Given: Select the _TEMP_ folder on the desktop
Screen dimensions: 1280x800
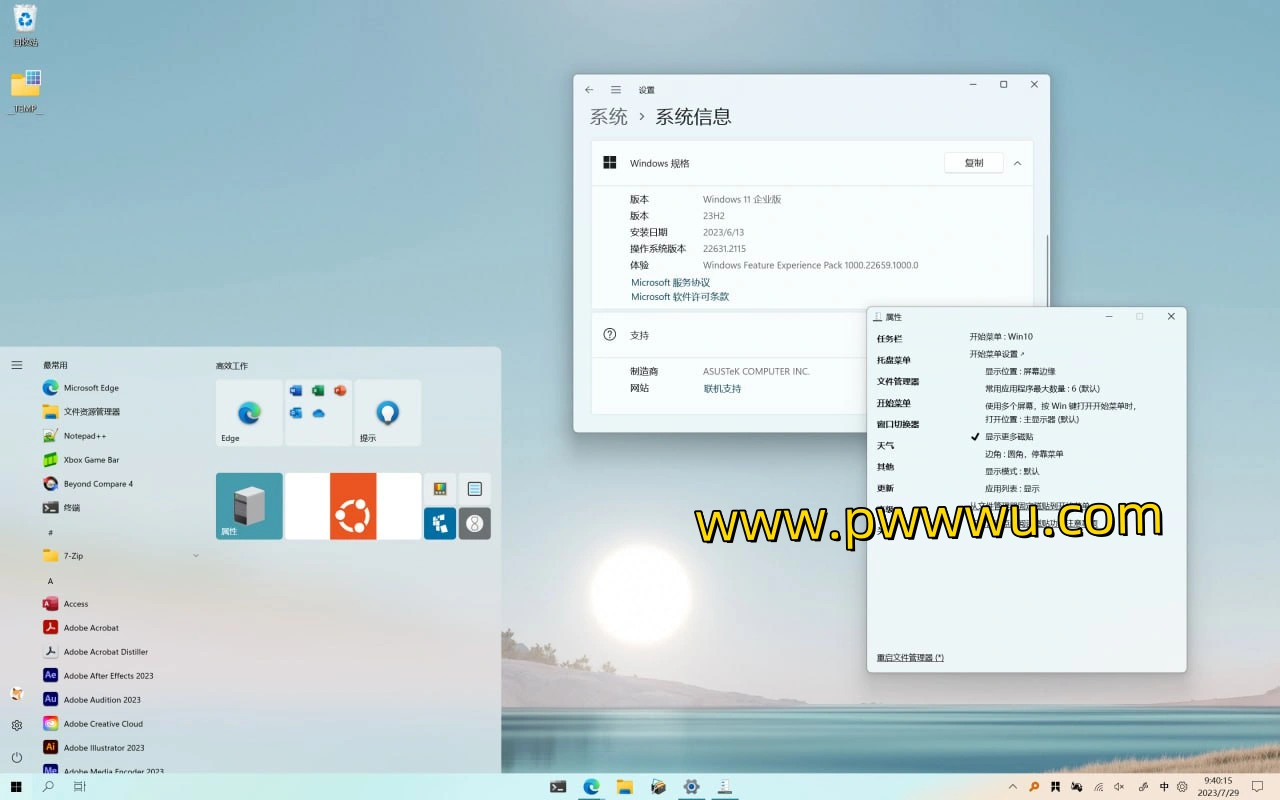Looking at the screenshot, I should click(x=26, y=92).
